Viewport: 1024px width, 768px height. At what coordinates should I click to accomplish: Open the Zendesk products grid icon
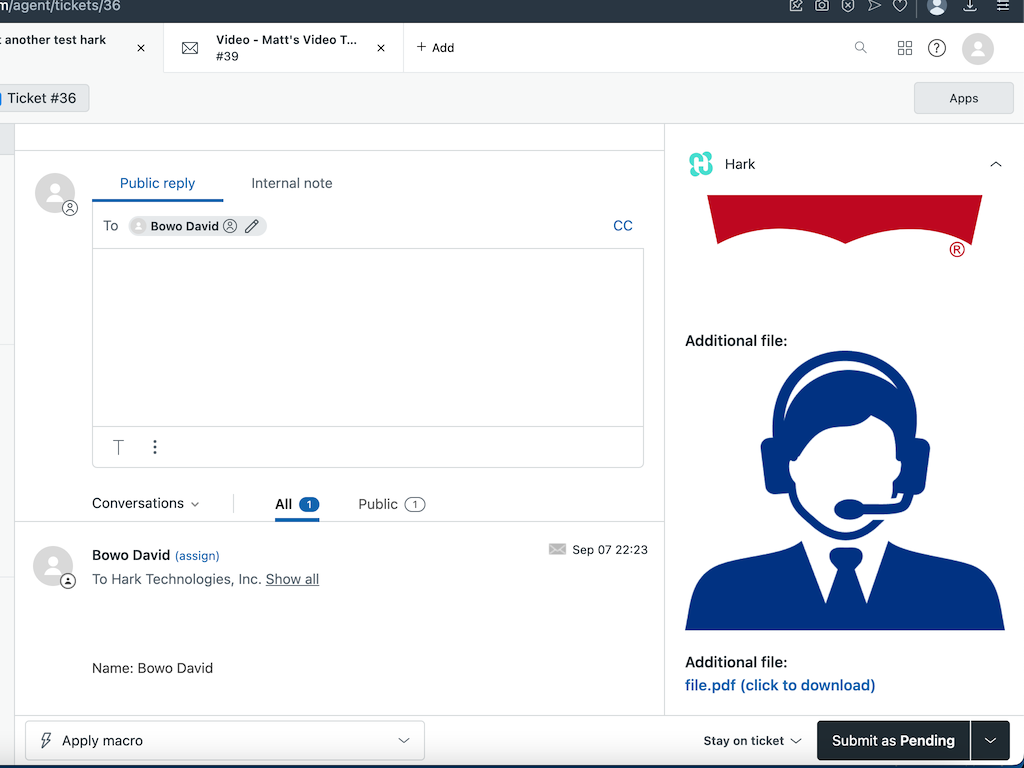coord(905,48)
